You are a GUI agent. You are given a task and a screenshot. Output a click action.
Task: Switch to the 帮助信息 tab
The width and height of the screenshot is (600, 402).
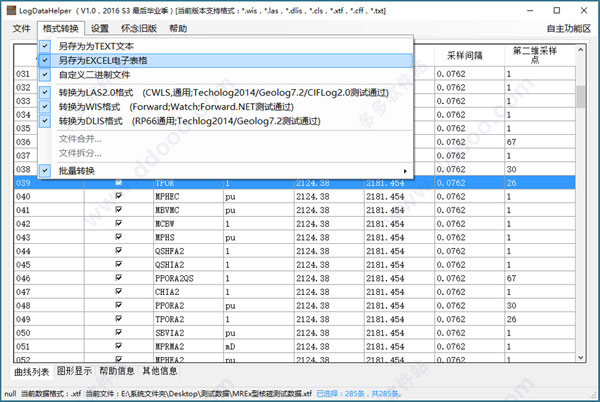pos(117,371)
